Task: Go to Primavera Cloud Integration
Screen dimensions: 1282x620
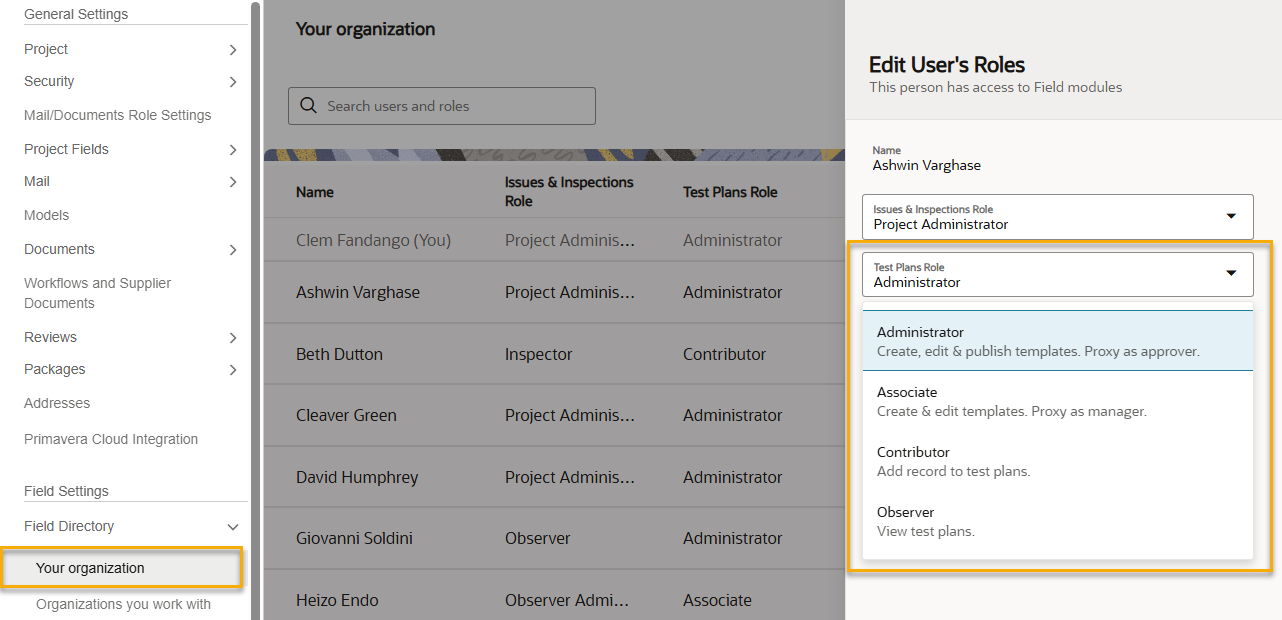Action: (x=111, y=439)
